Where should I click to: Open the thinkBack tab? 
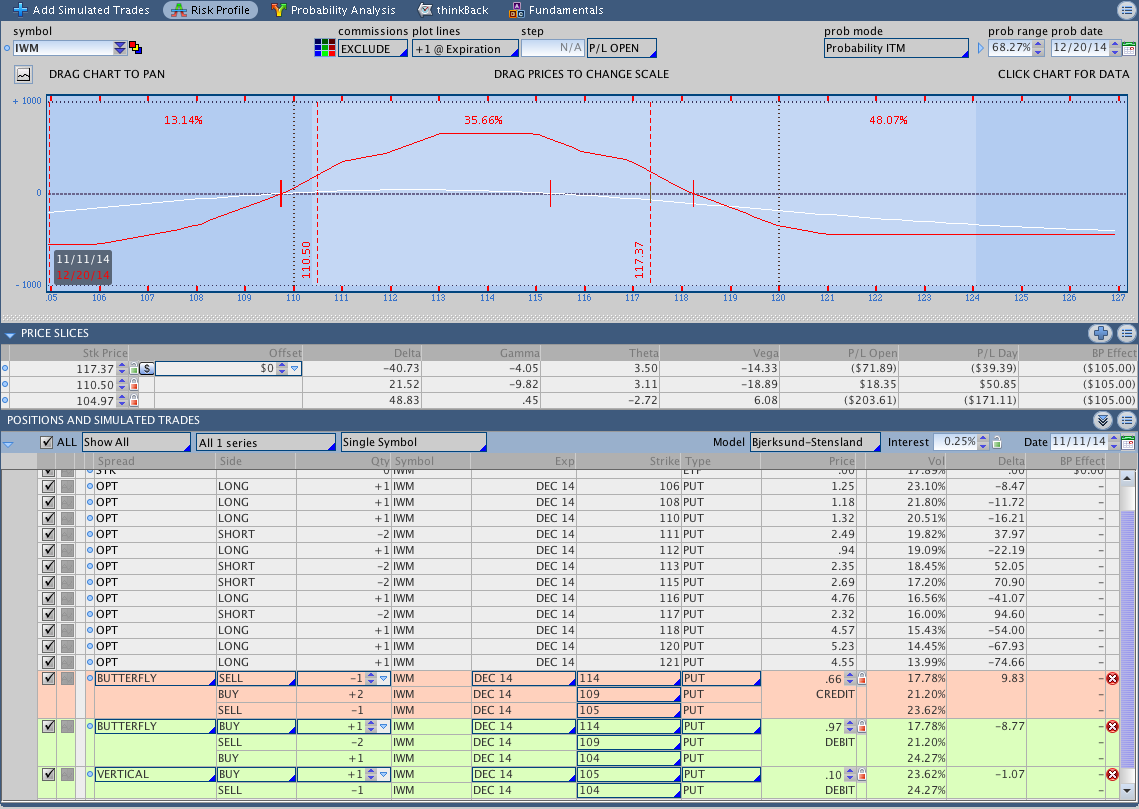tap(453, 10)
